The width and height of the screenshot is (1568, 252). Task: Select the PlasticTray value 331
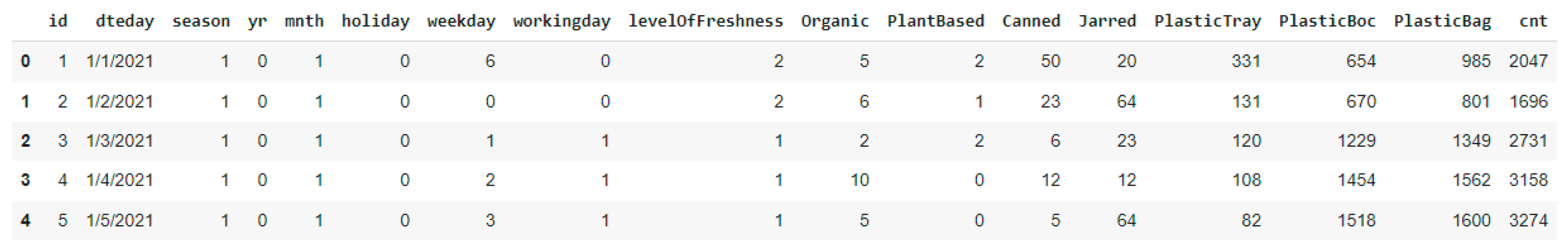pos(1245,61)
